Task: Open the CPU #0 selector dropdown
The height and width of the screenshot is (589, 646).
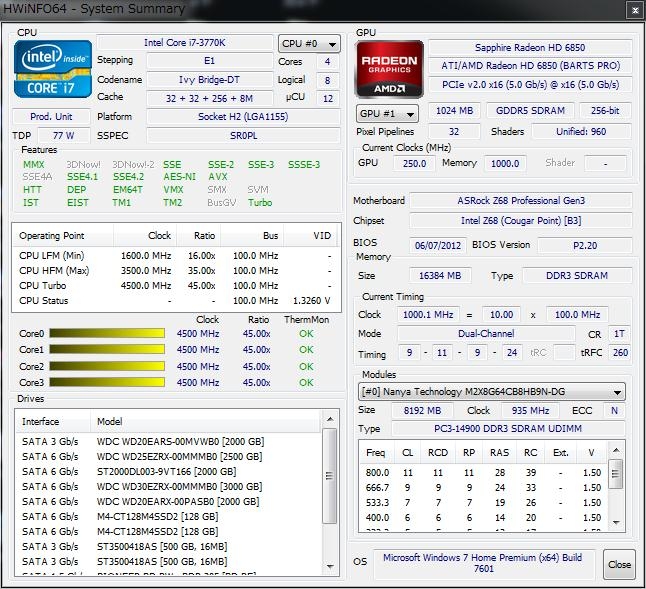Action: click(x=304, y=44)
